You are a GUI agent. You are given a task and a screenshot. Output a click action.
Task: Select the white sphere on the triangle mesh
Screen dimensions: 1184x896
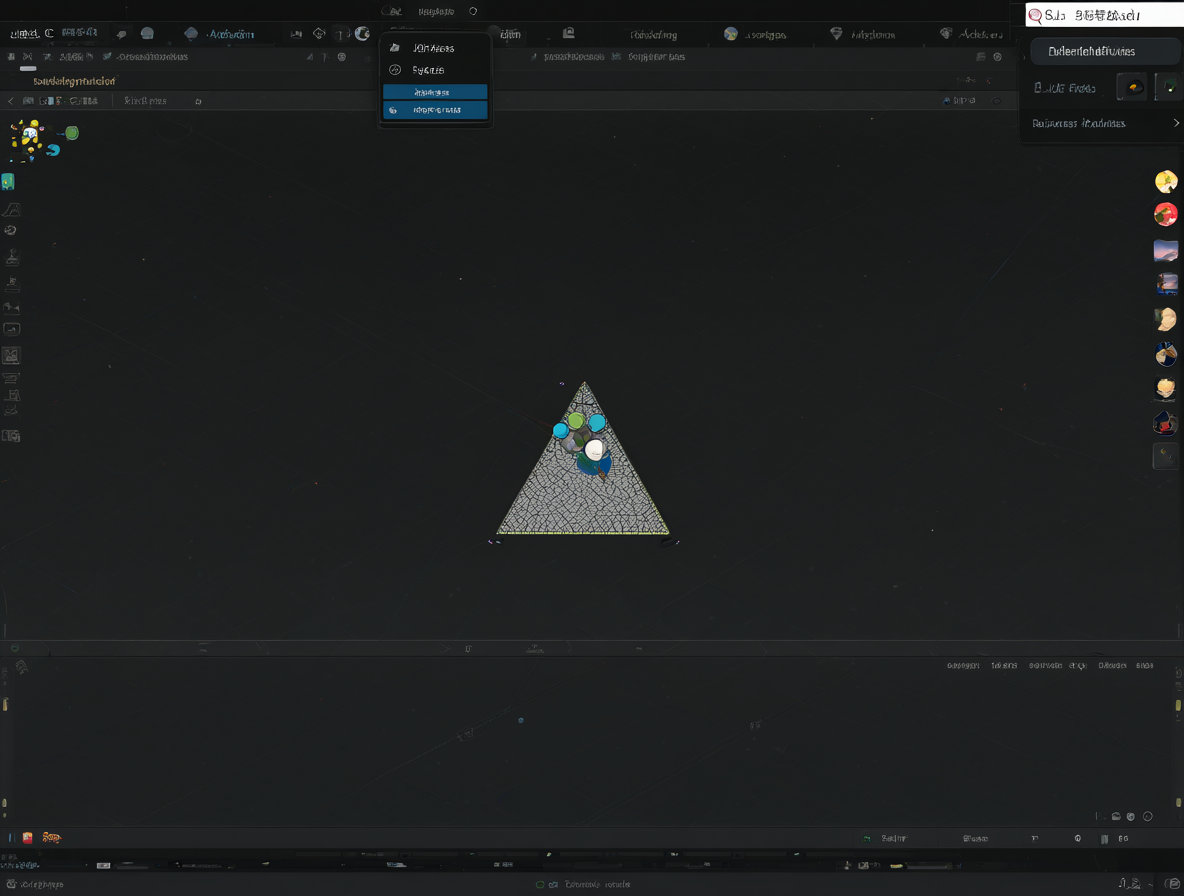(x=594, y=450)
